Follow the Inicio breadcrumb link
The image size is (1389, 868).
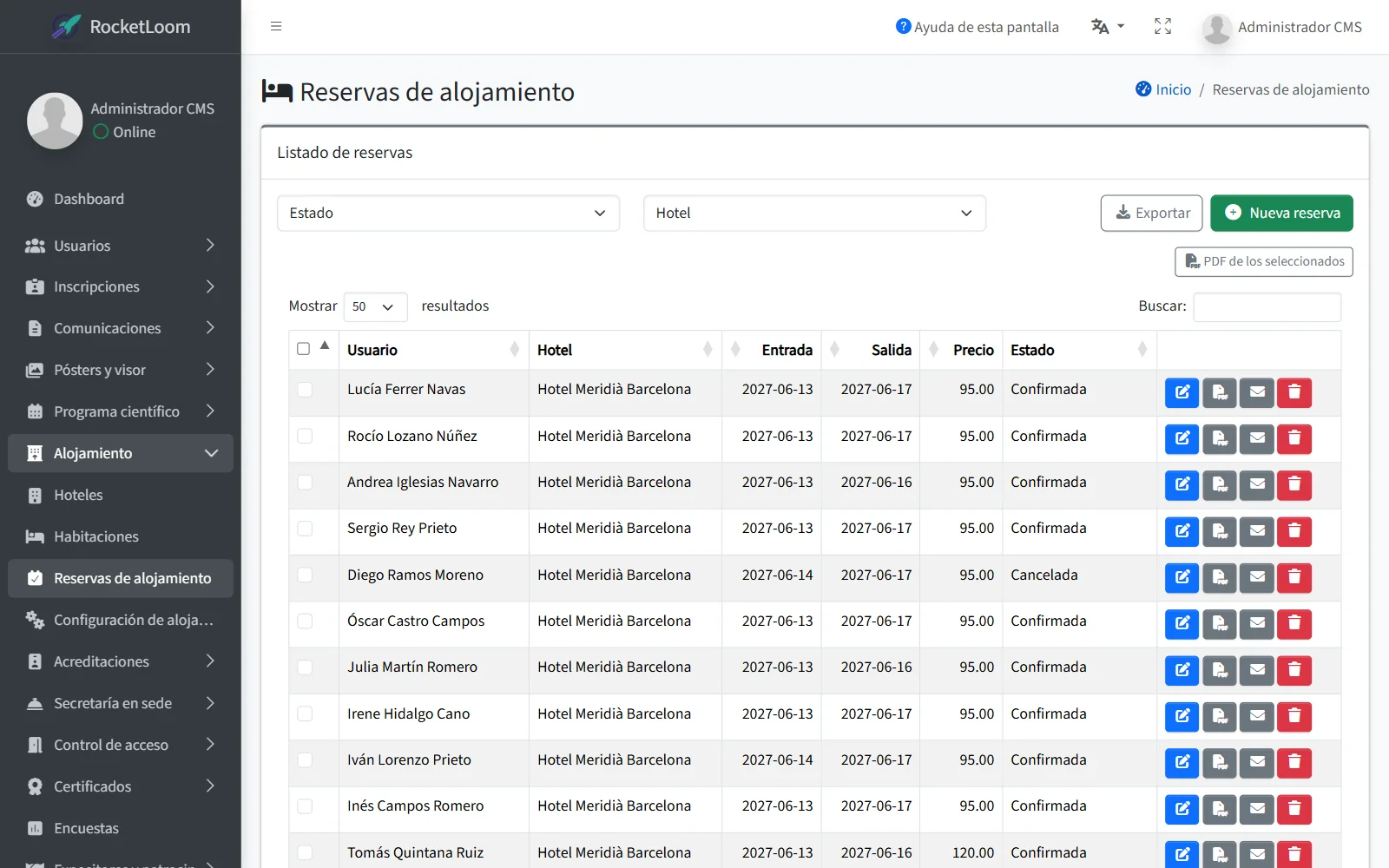1163,89
